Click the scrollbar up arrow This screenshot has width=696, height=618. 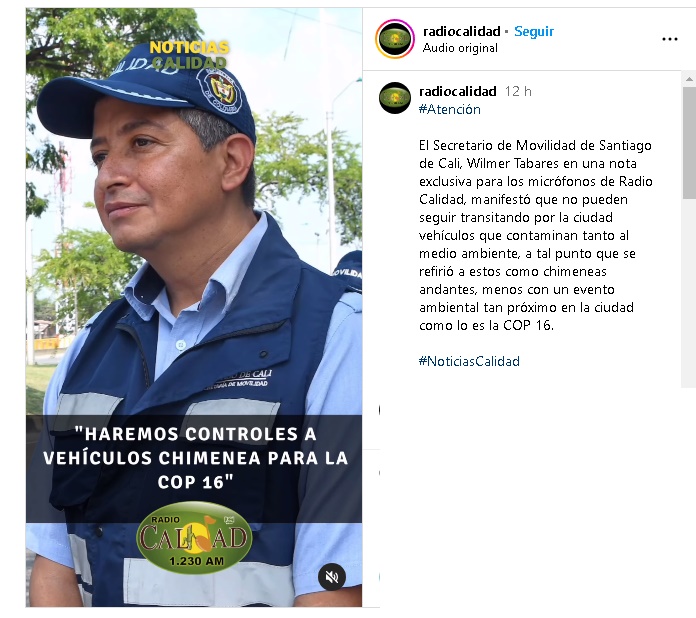[x=688, y=79]
